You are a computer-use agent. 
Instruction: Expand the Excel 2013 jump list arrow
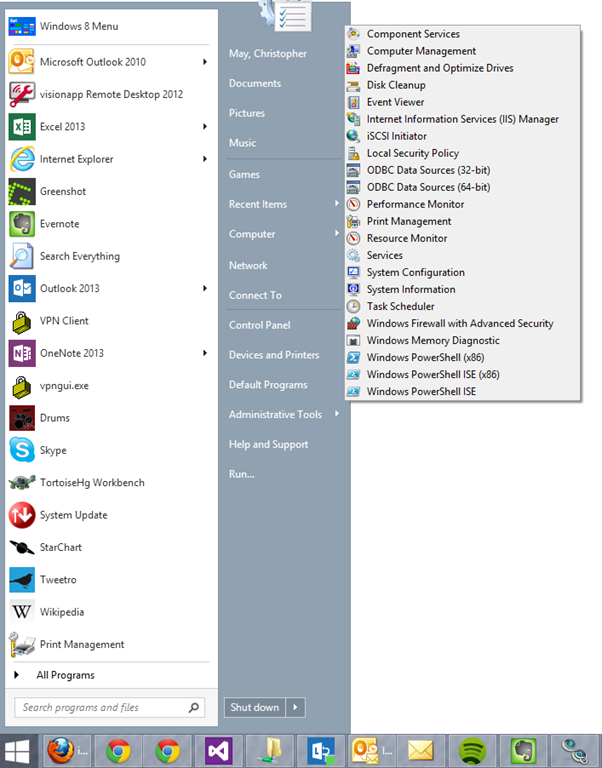click(205, 127)
